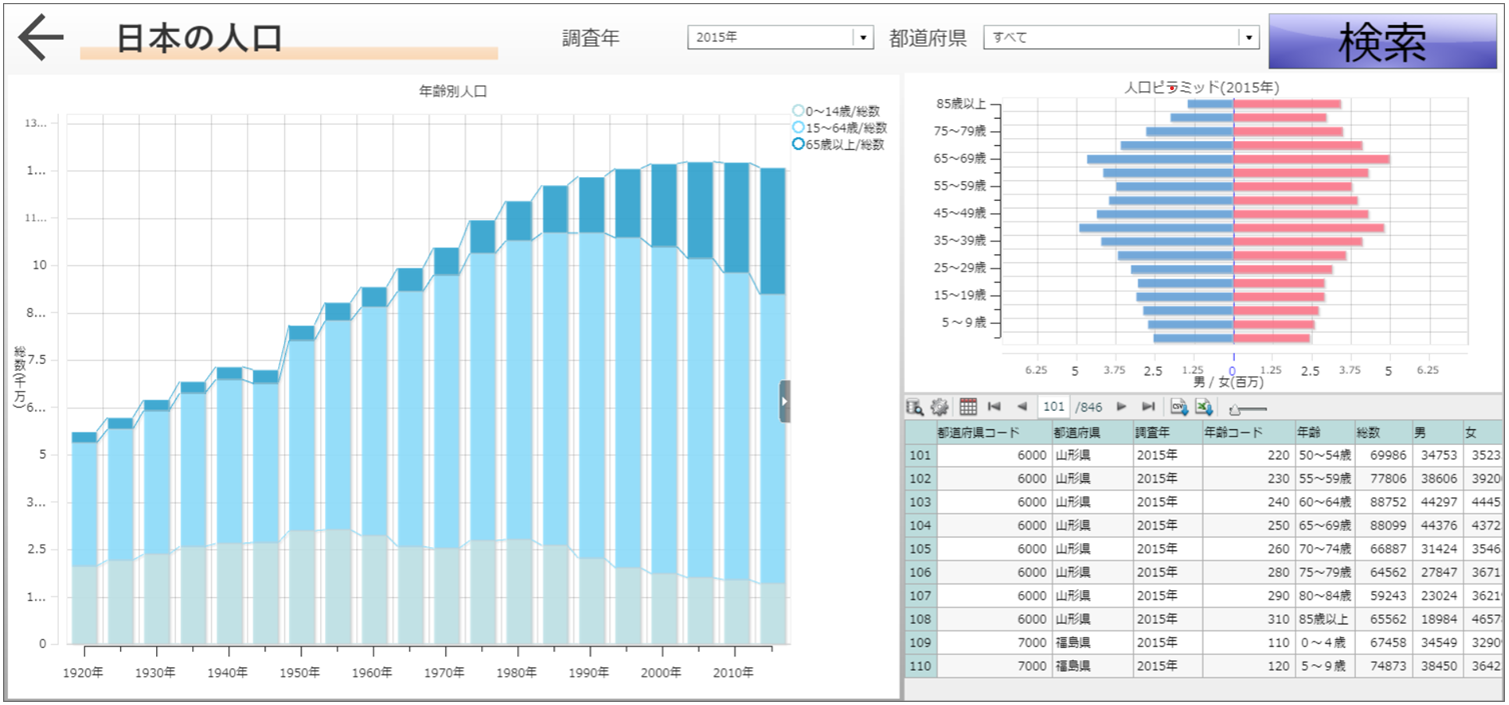This screenshot has width=1509, height=705.
Task: Open the table data search icon
Action: pyautogui.click(x=914, y=407)
